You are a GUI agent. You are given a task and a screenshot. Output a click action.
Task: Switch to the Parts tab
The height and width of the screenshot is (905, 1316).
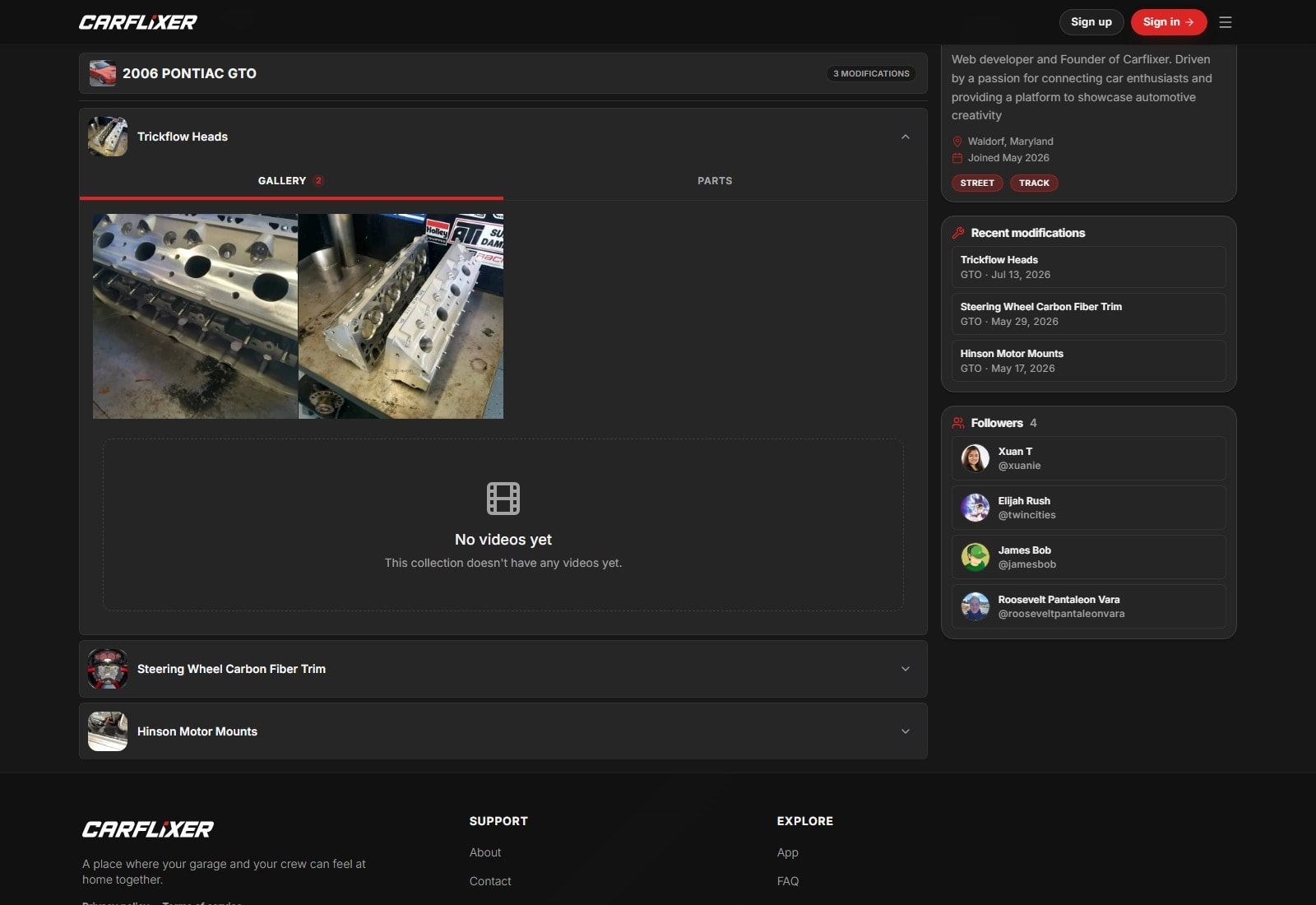(x=715, y=181)
